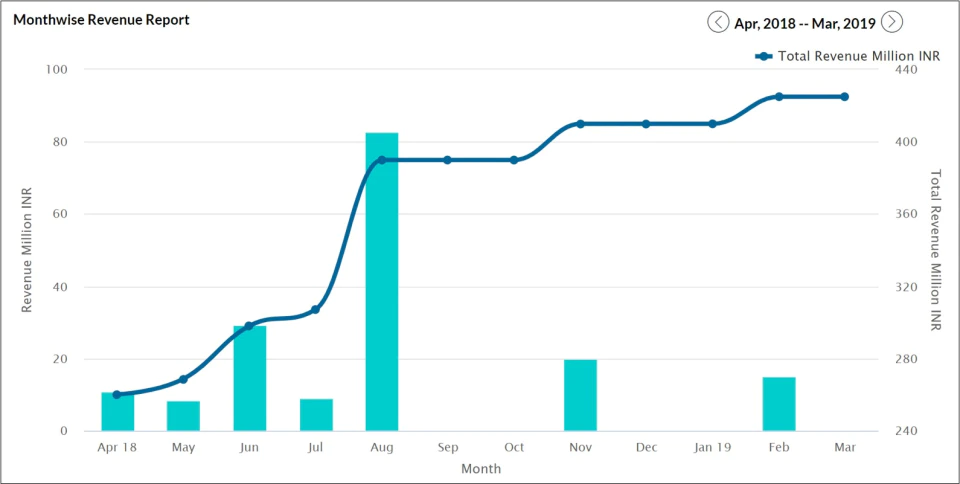The image size is (960, 484).
Task: Click the Nov revenue bar
Action: (580, 395)
